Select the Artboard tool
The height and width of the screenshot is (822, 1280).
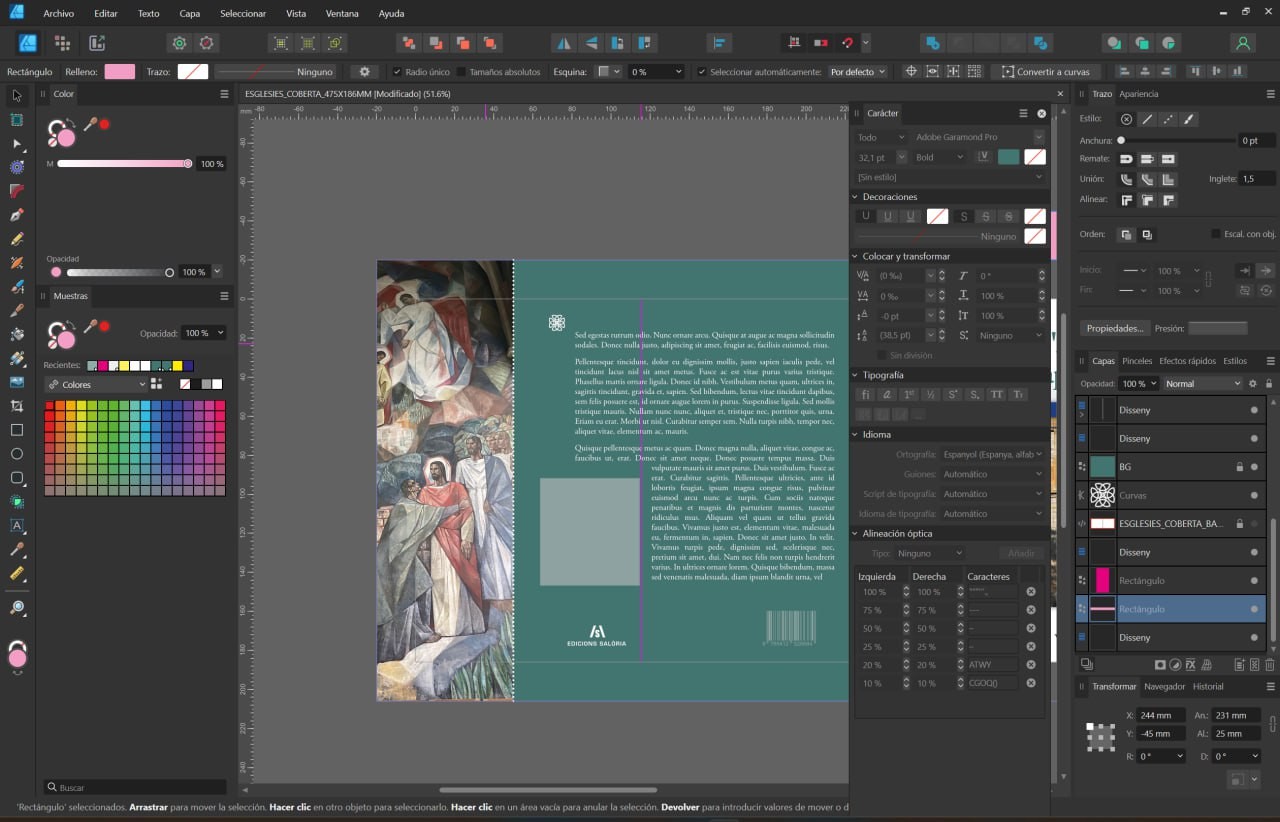pos(16,120)
